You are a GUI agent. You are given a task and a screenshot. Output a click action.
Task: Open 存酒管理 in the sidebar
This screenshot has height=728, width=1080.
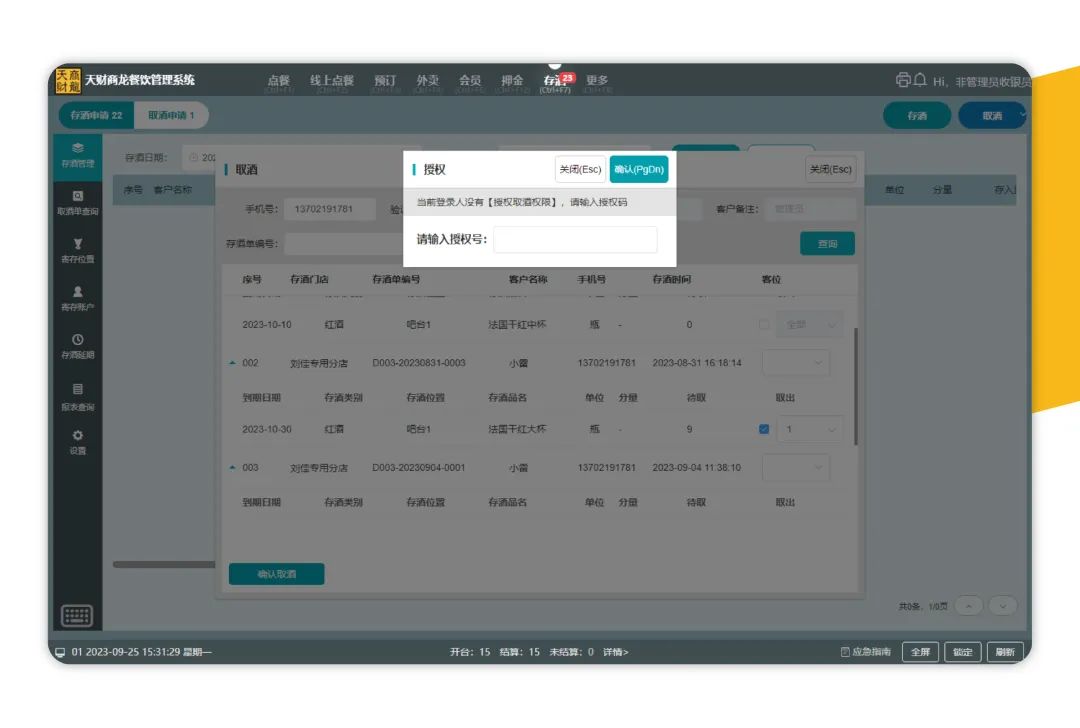[x=78, y=154]
